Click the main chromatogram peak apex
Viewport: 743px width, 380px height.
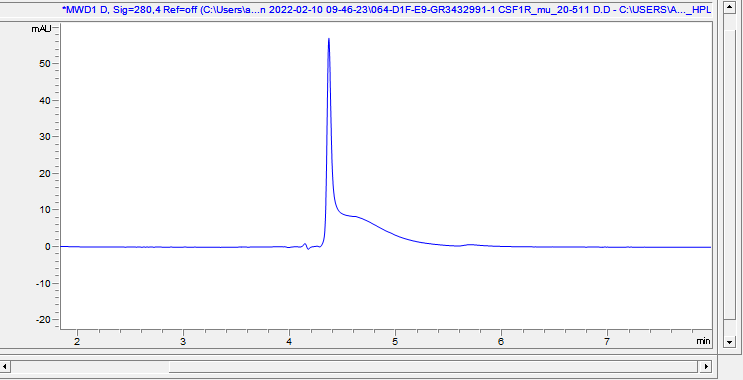tap(329, 39)
